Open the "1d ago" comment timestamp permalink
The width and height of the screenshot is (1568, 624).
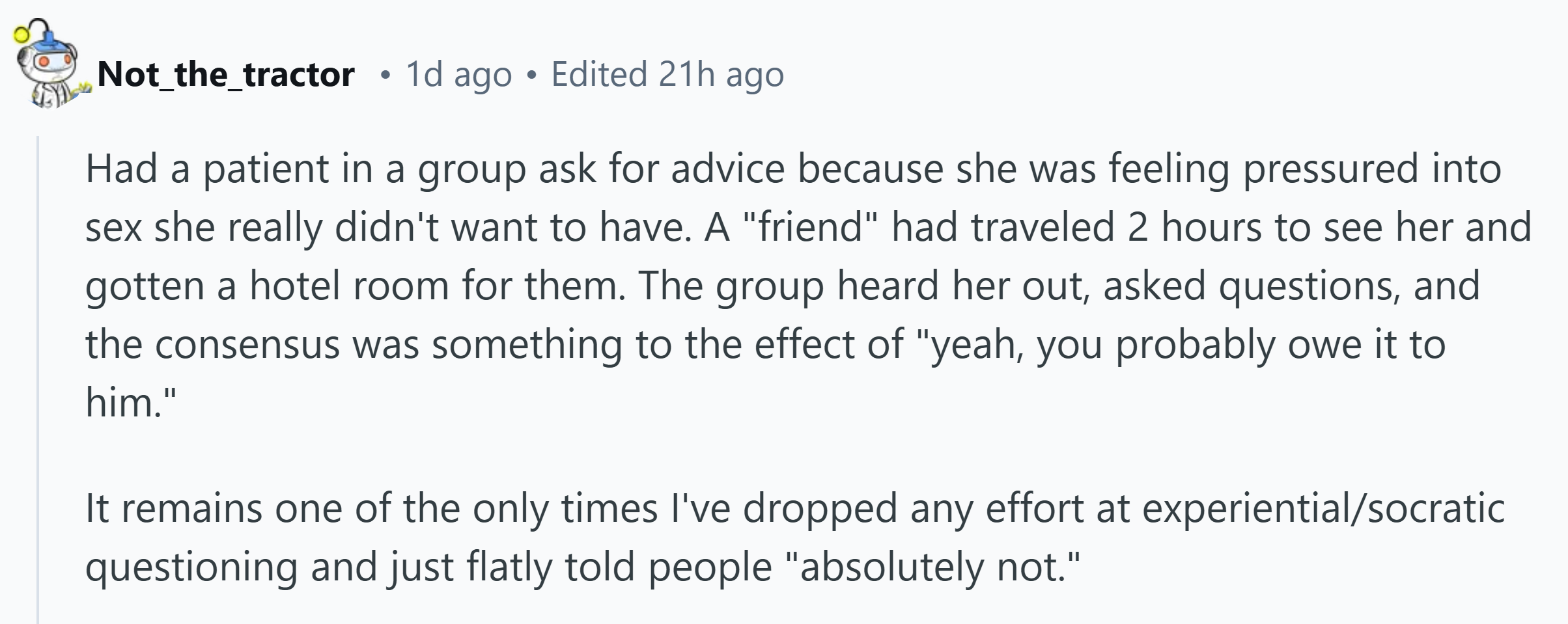(458, 75)
